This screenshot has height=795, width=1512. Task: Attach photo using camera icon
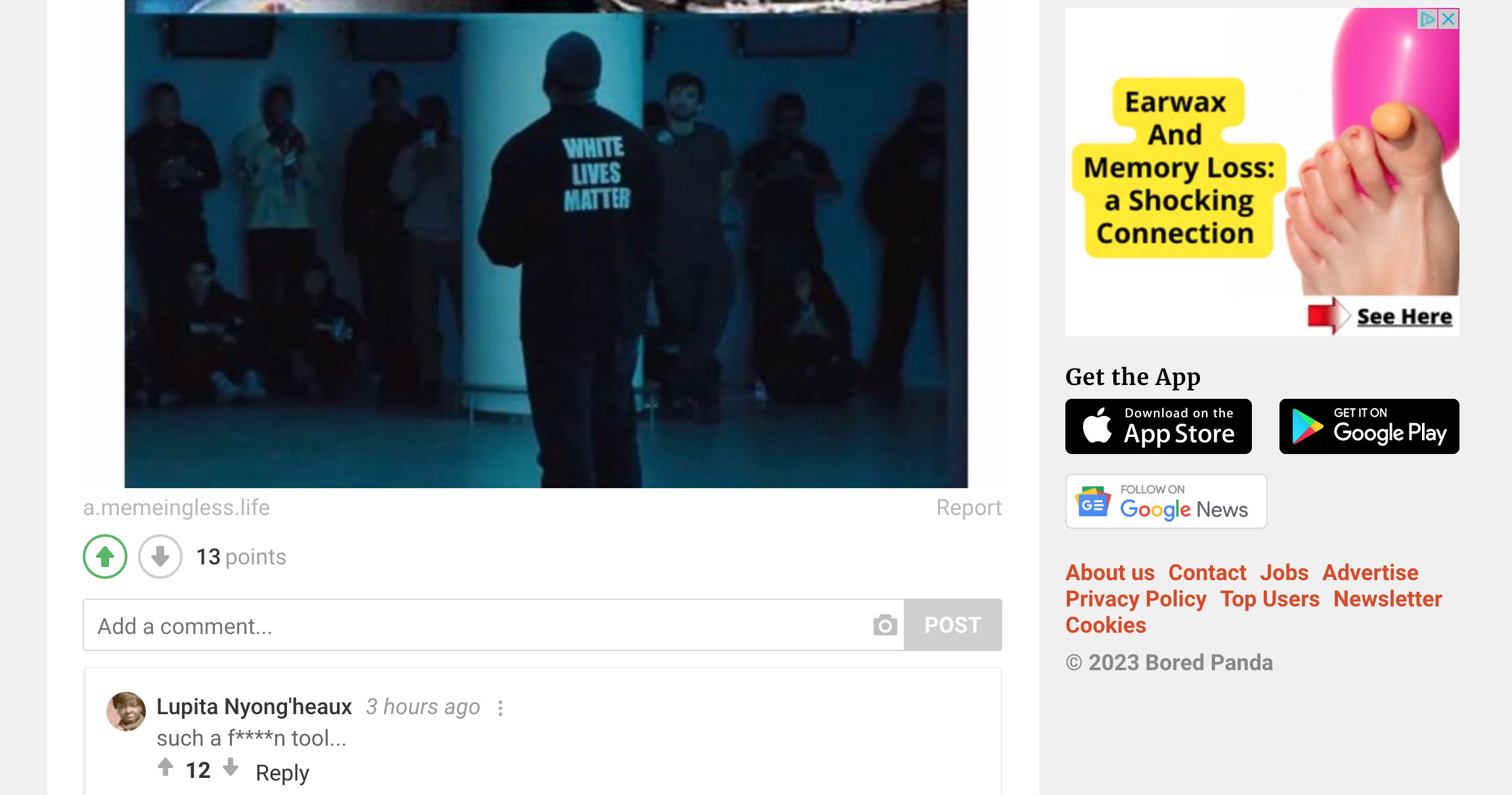click(x=885, y=625)
